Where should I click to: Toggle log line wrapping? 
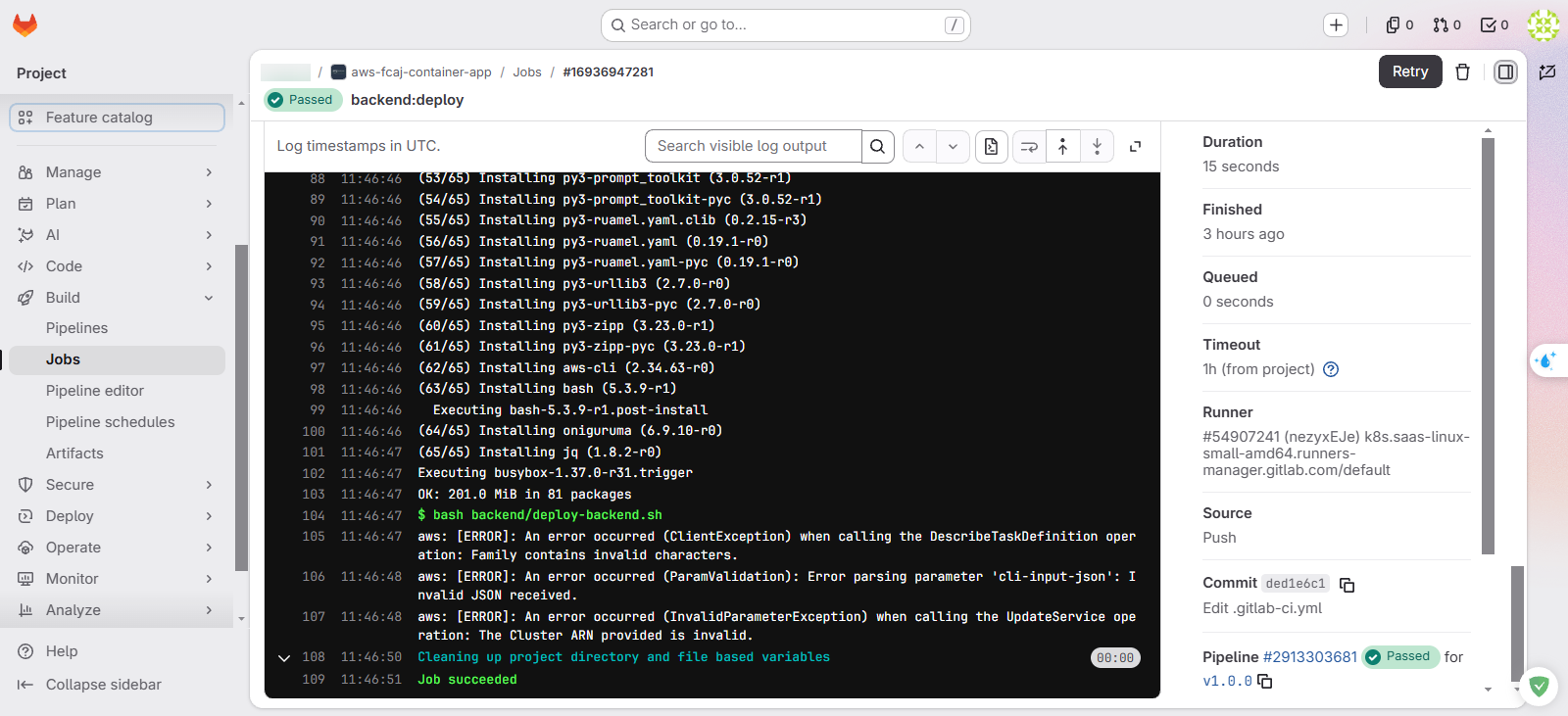pyautogui.click(x=1029, y=146)
